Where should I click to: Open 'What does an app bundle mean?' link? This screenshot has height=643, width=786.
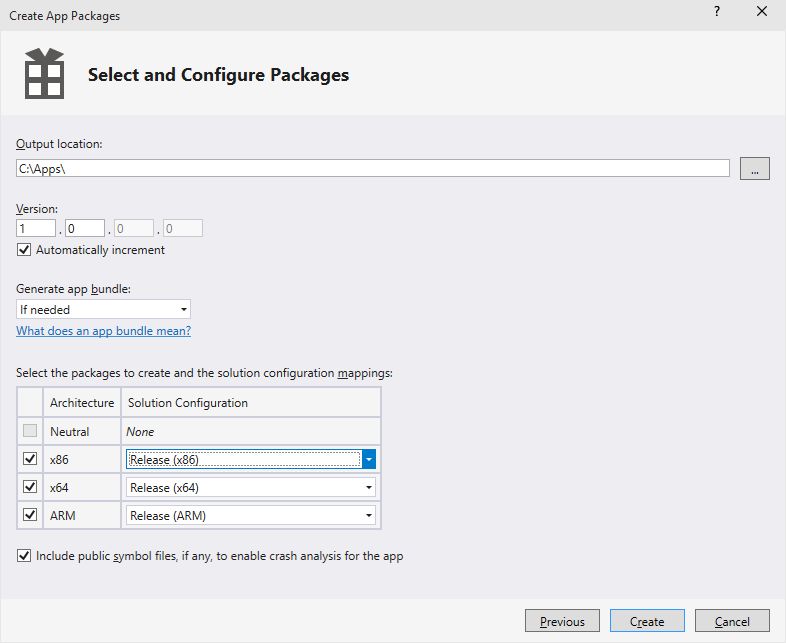tap(103, 331)
